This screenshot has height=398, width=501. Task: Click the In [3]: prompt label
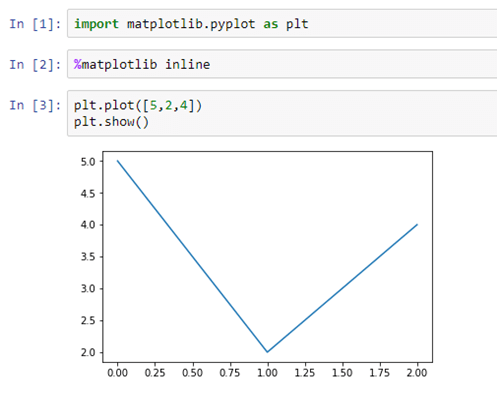point(35,105)
